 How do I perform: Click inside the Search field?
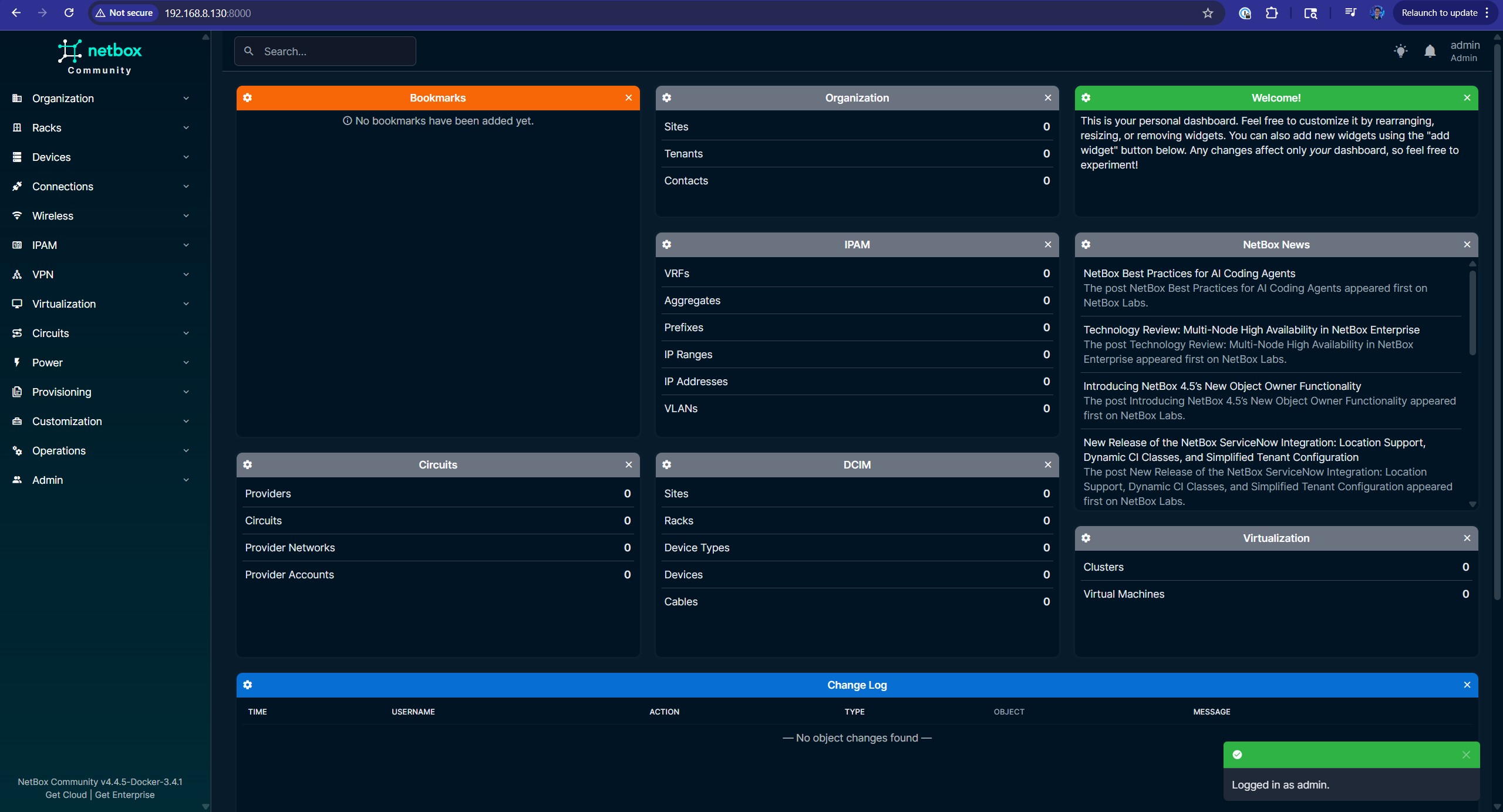326,51
